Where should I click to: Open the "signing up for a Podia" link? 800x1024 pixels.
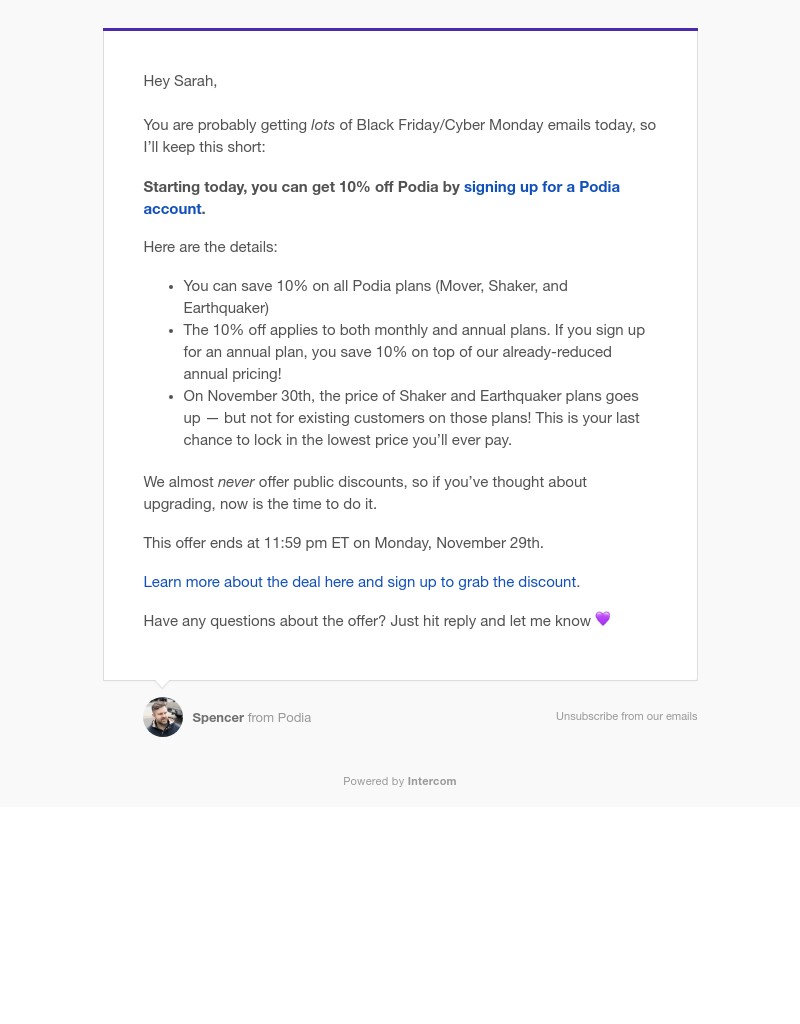click(541, 187)
